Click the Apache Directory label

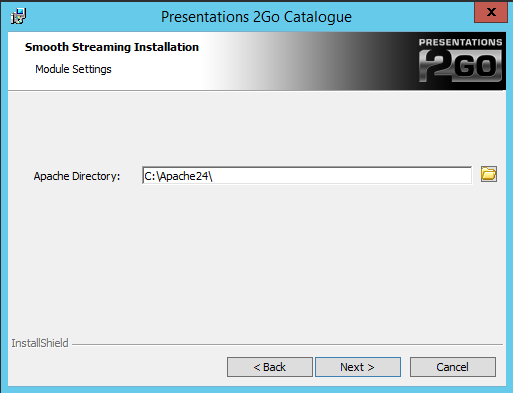[77, 176]
